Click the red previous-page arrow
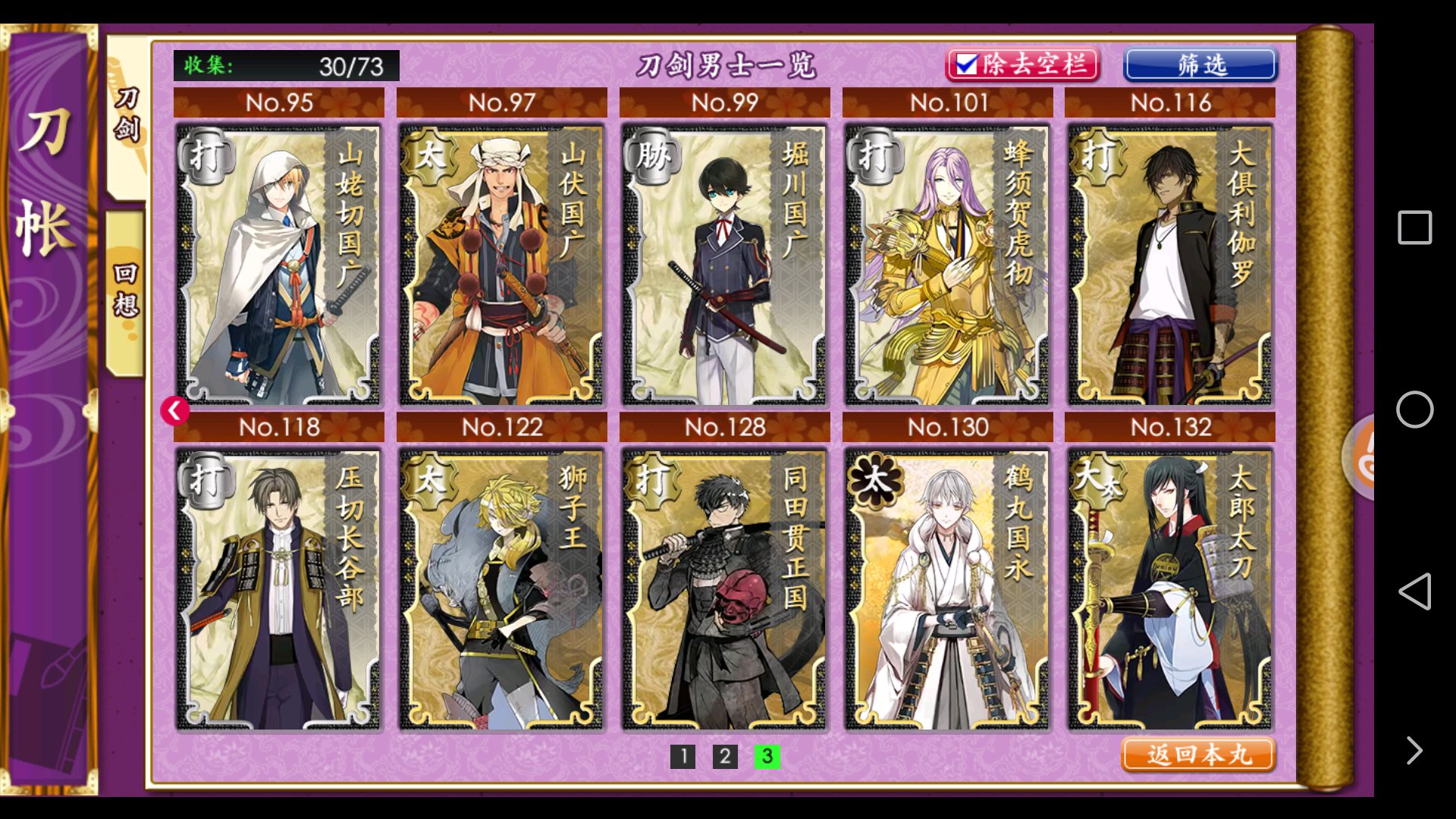 175,410
